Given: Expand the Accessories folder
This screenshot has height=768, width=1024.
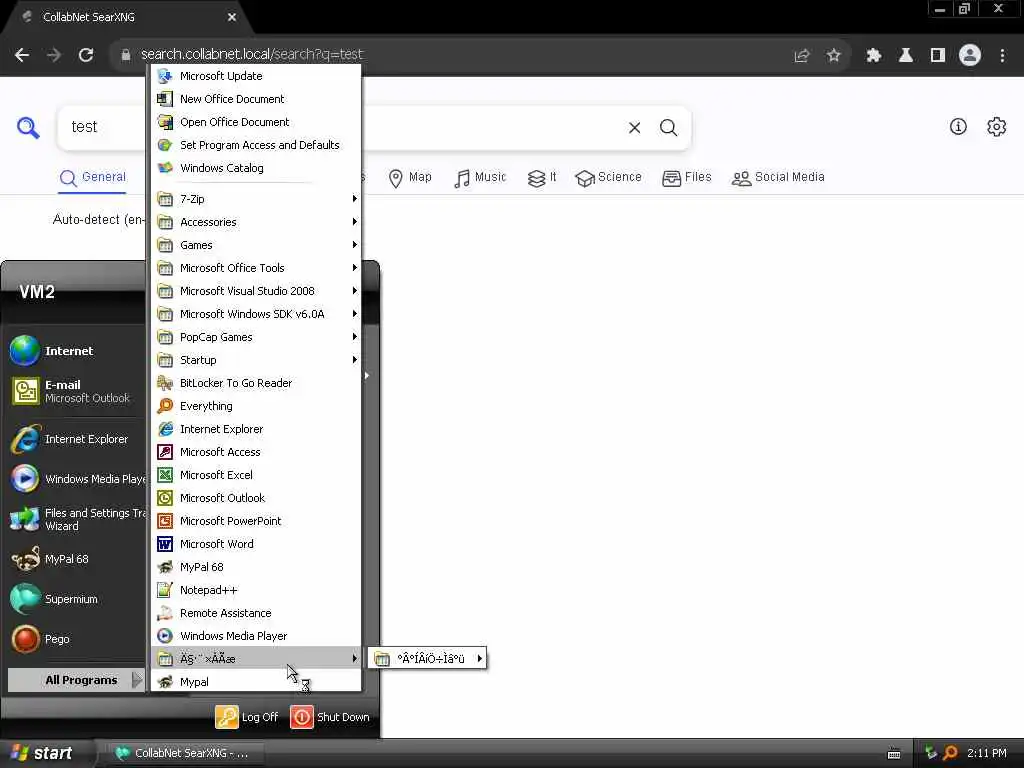Looking at the screenshot, I should (256, 221).
